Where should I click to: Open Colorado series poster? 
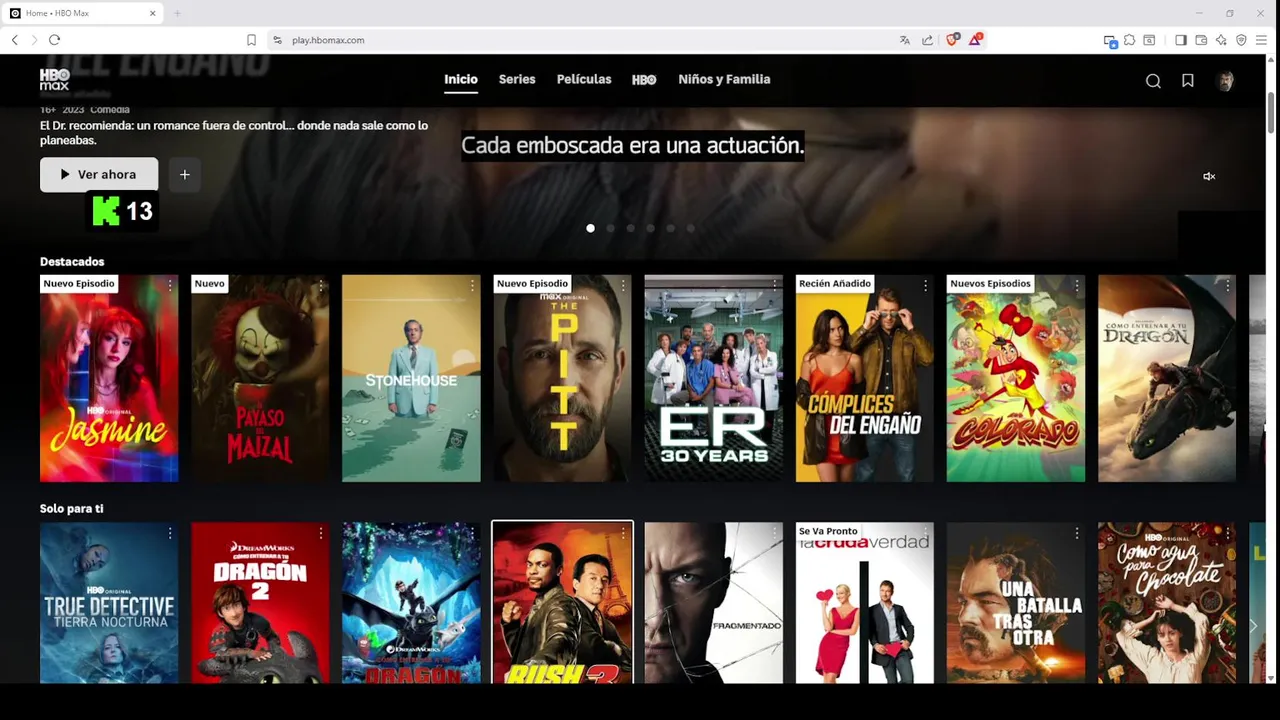(1016, 378)
